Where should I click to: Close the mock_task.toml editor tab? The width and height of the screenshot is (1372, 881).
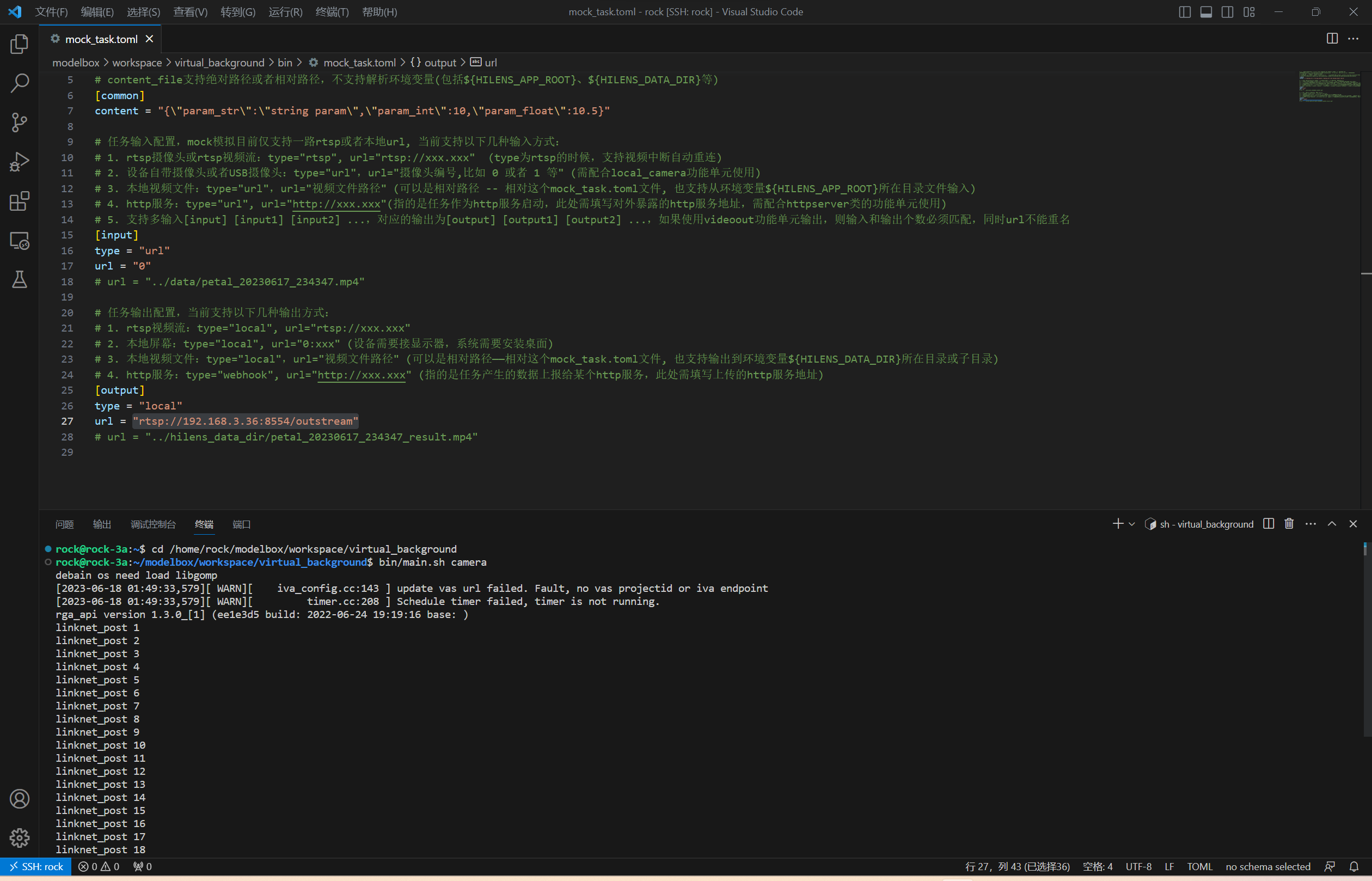pos(149,39)
